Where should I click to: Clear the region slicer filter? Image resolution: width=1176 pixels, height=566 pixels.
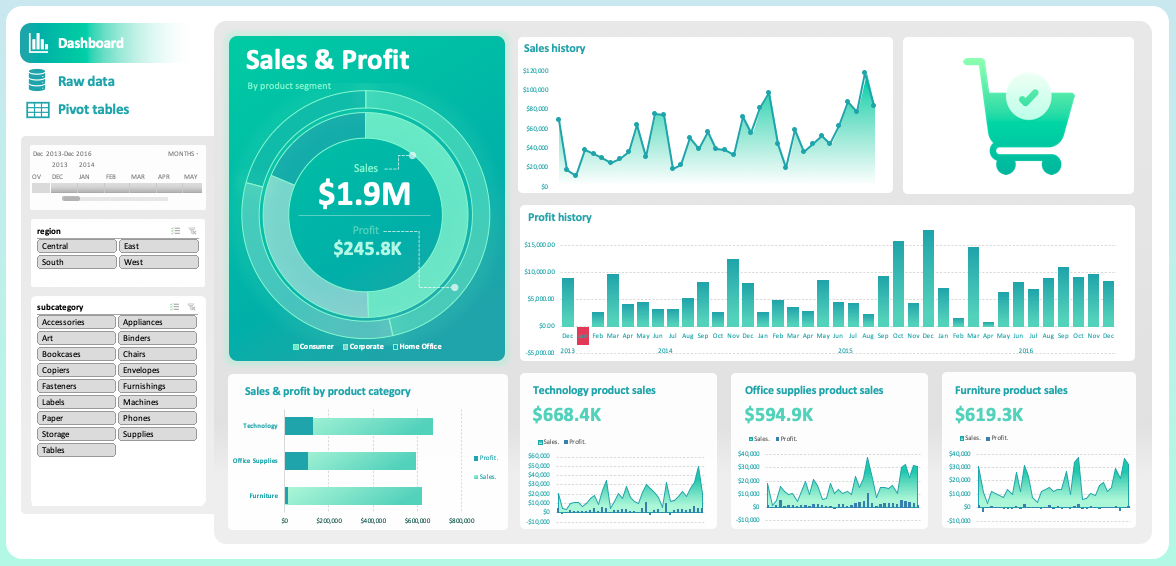point(193,231)
